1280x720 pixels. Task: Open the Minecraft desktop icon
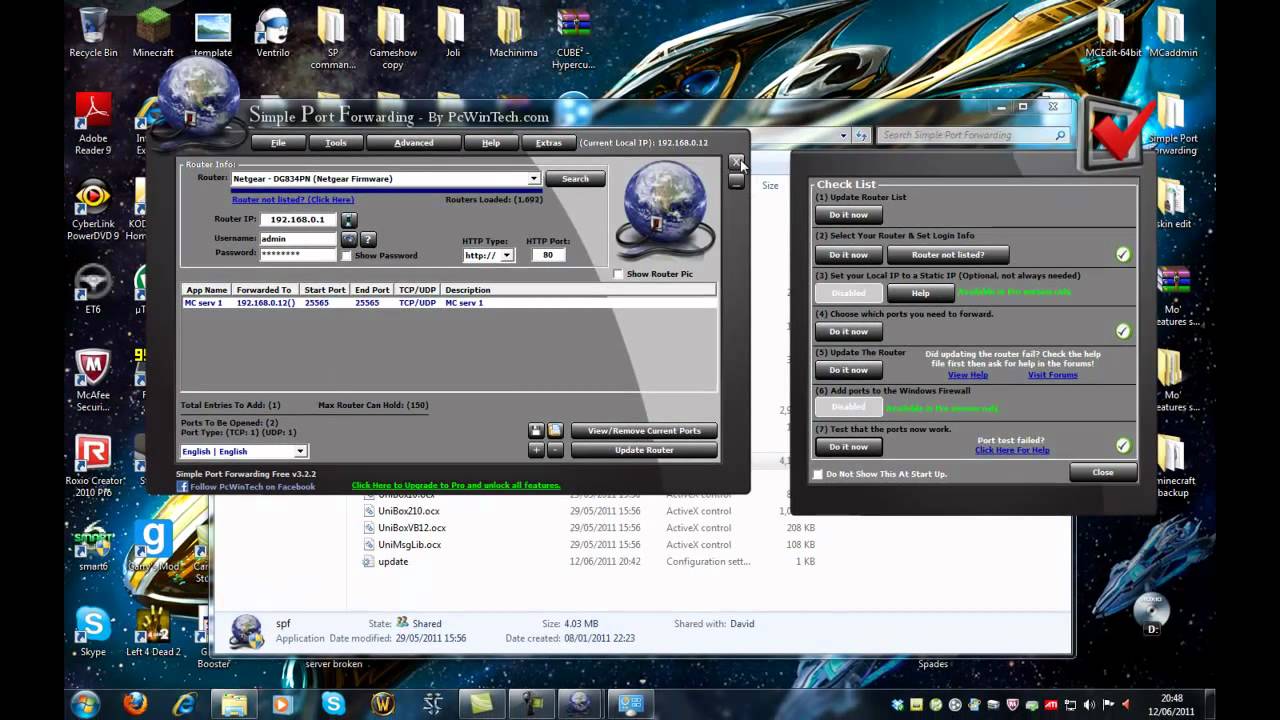(x=153, y=33)
